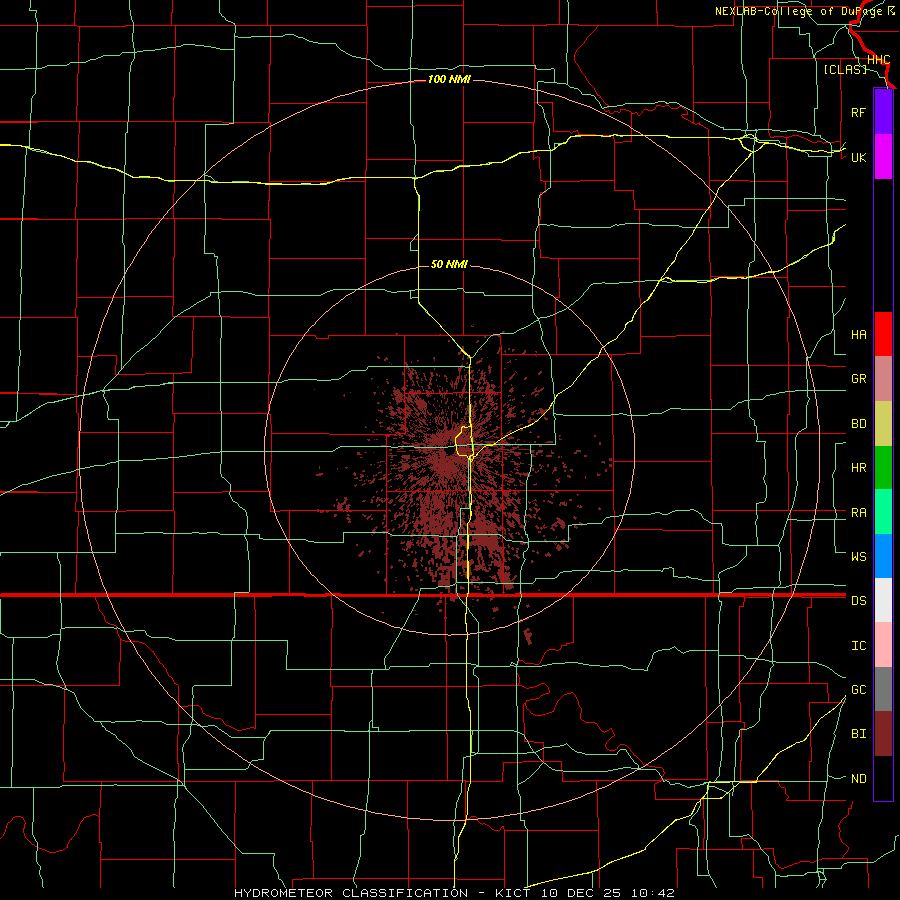Click the HR legend label
The image size is (900, 900).
point(858,468)
